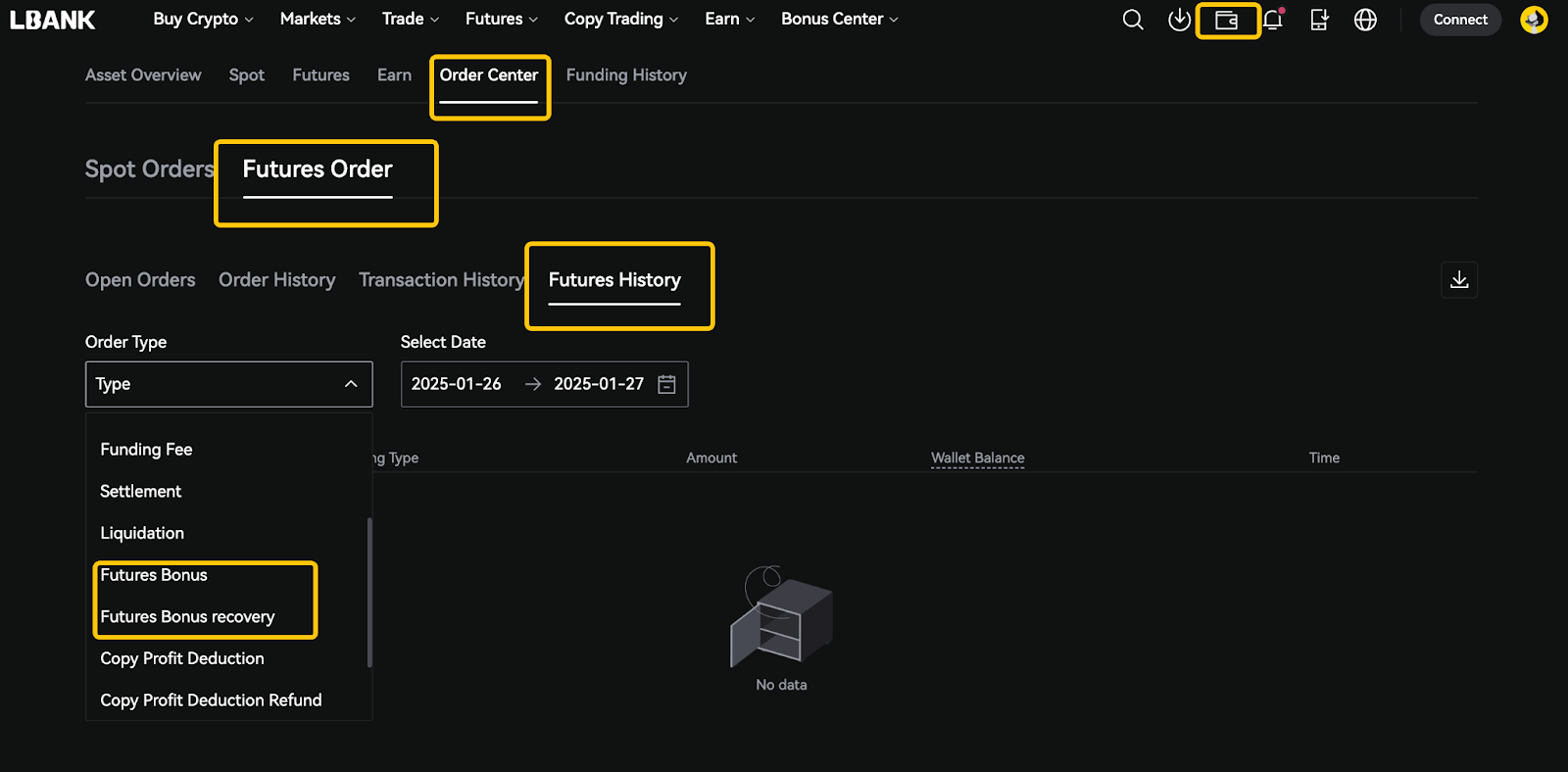This screenshot has width=1568, height=772.
Task: Open the Bonus Center dropdown
Action: [839, 20]
